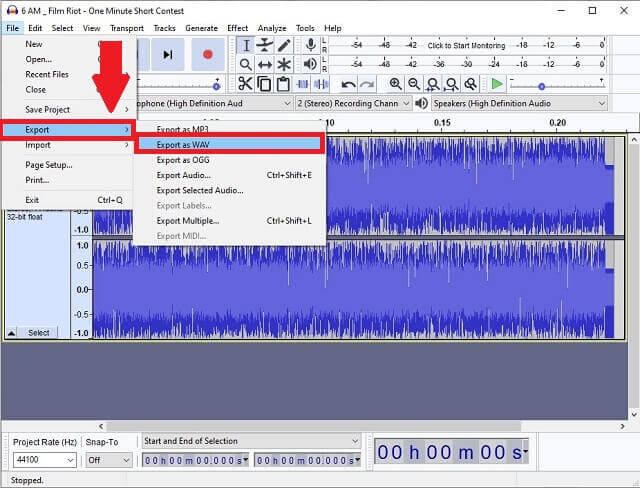The width and height of the screenshot is (640, 488).
Task: Select the Selection (I-beam) tool
Action: 246,45
